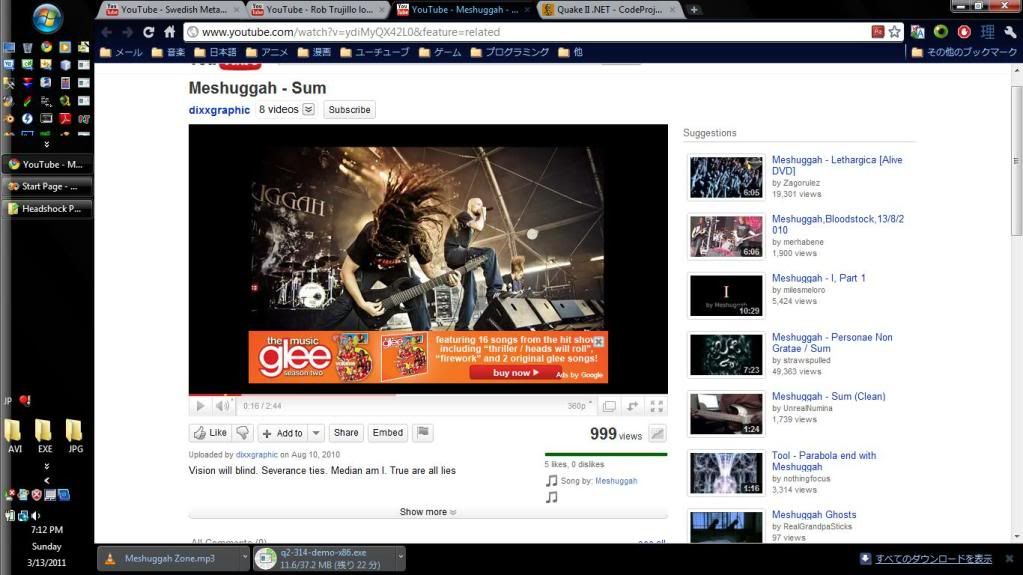The height and width of the screenshot is (575, 1023).
Task: Dislike the video with thumbs down icon
Action: pyautogui.click(x=243, y=433)
